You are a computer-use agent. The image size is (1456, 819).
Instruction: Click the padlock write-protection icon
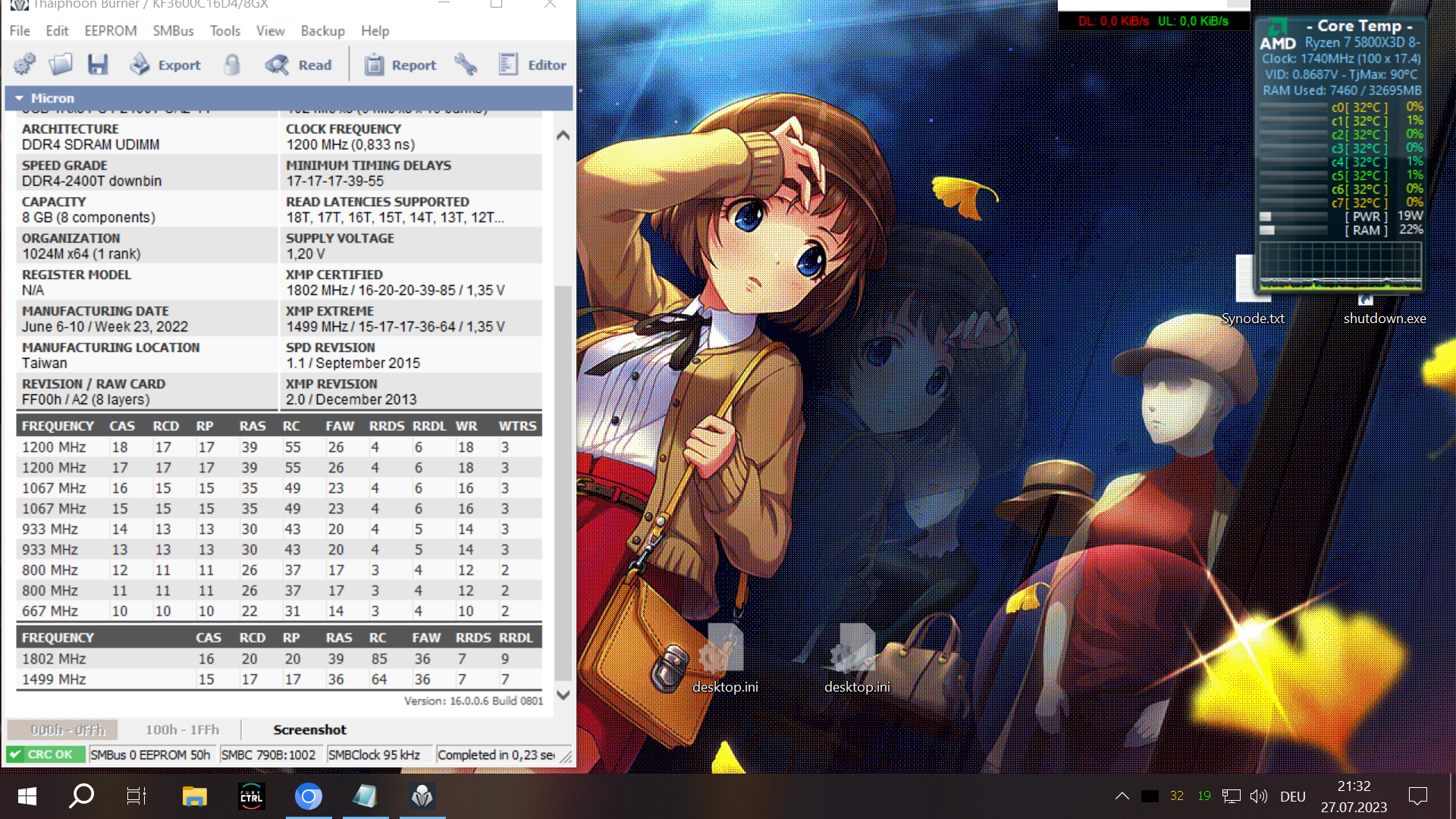click(x=232, y=64)
